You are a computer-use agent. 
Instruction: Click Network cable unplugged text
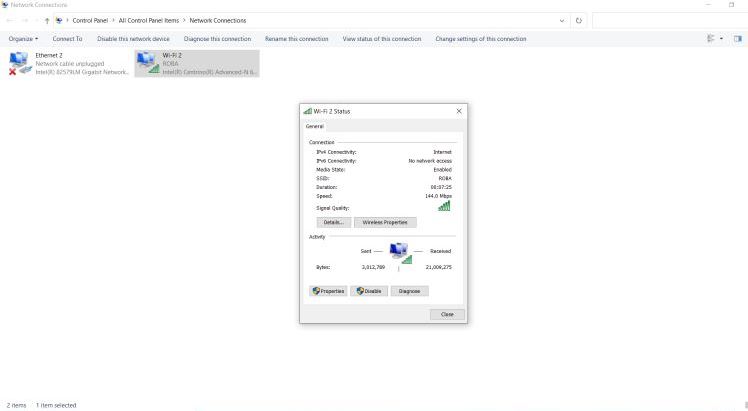(x=70, y=63)
